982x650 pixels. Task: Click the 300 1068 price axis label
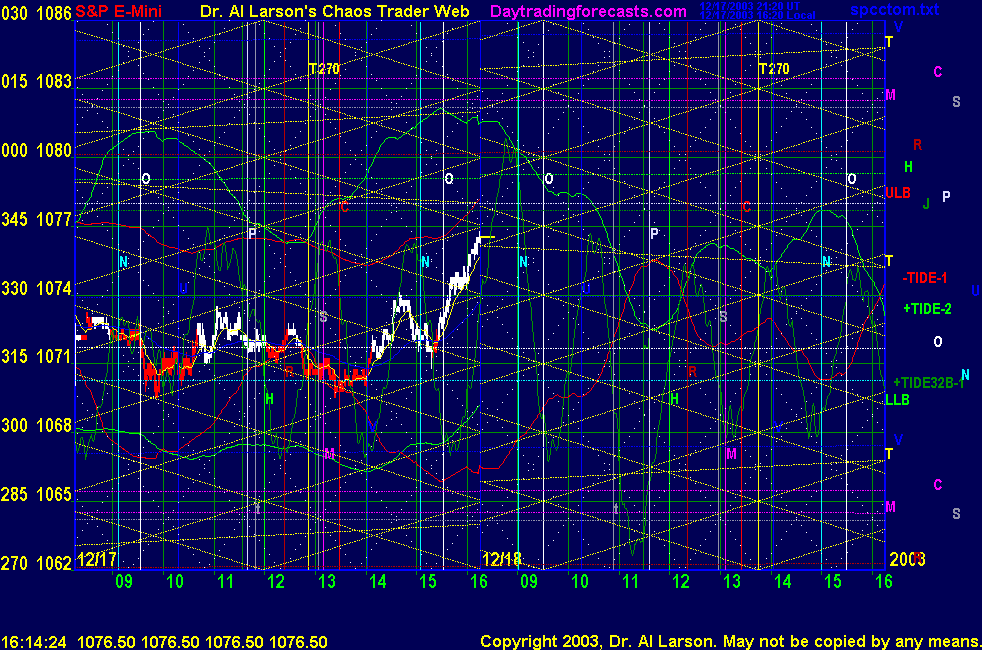pos(36,425)
